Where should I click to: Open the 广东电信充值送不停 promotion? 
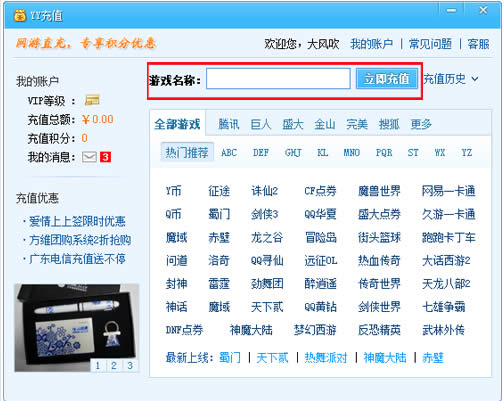click(77, 259)
